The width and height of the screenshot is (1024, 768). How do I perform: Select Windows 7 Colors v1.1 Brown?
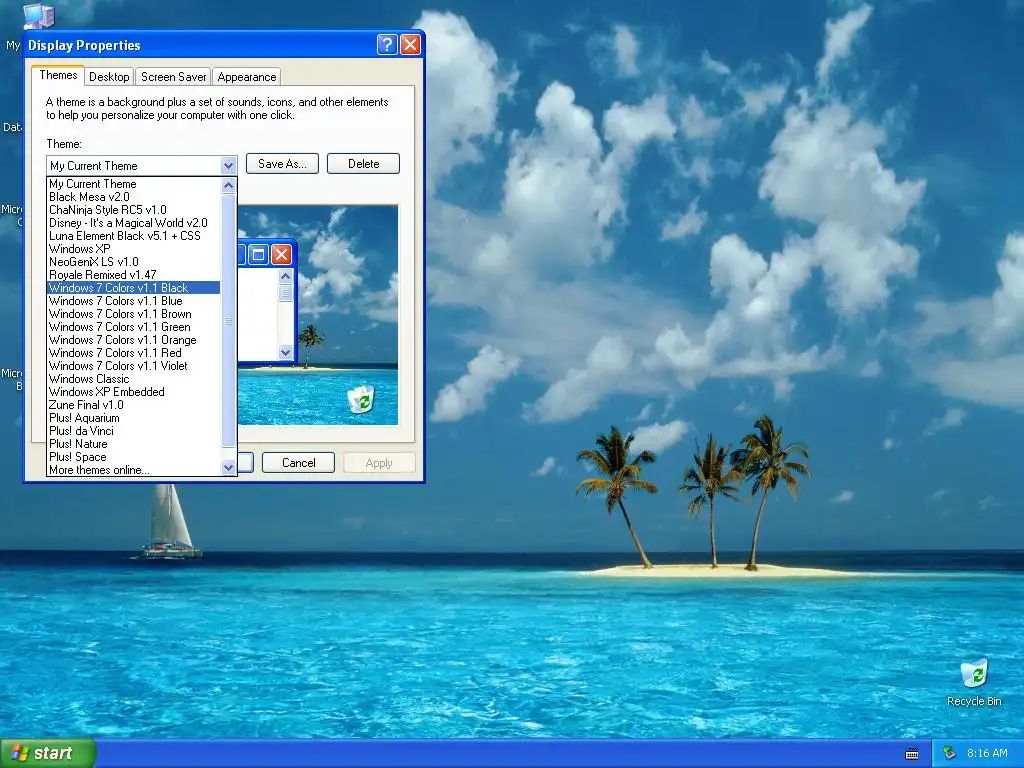click(x=135, y=314)
